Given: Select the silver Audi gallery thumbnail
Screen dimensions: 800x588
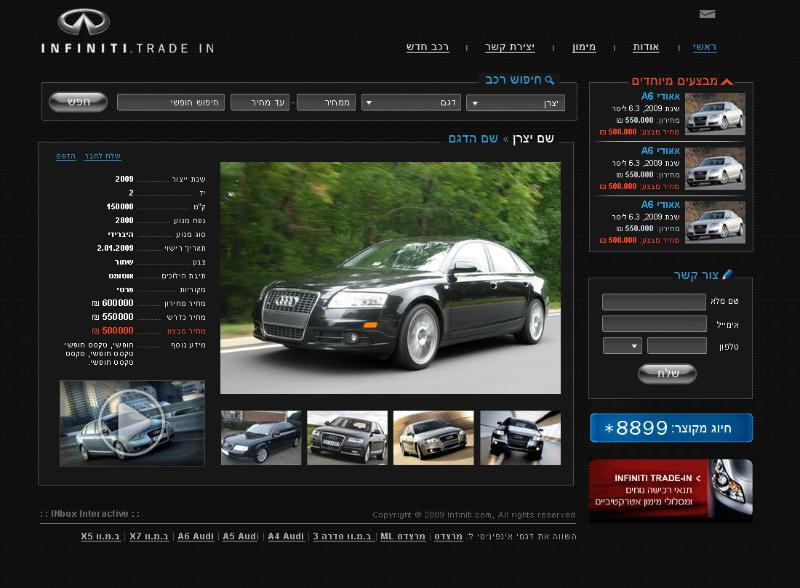Looking at the screenshot, I should click(x=434, y=438).
